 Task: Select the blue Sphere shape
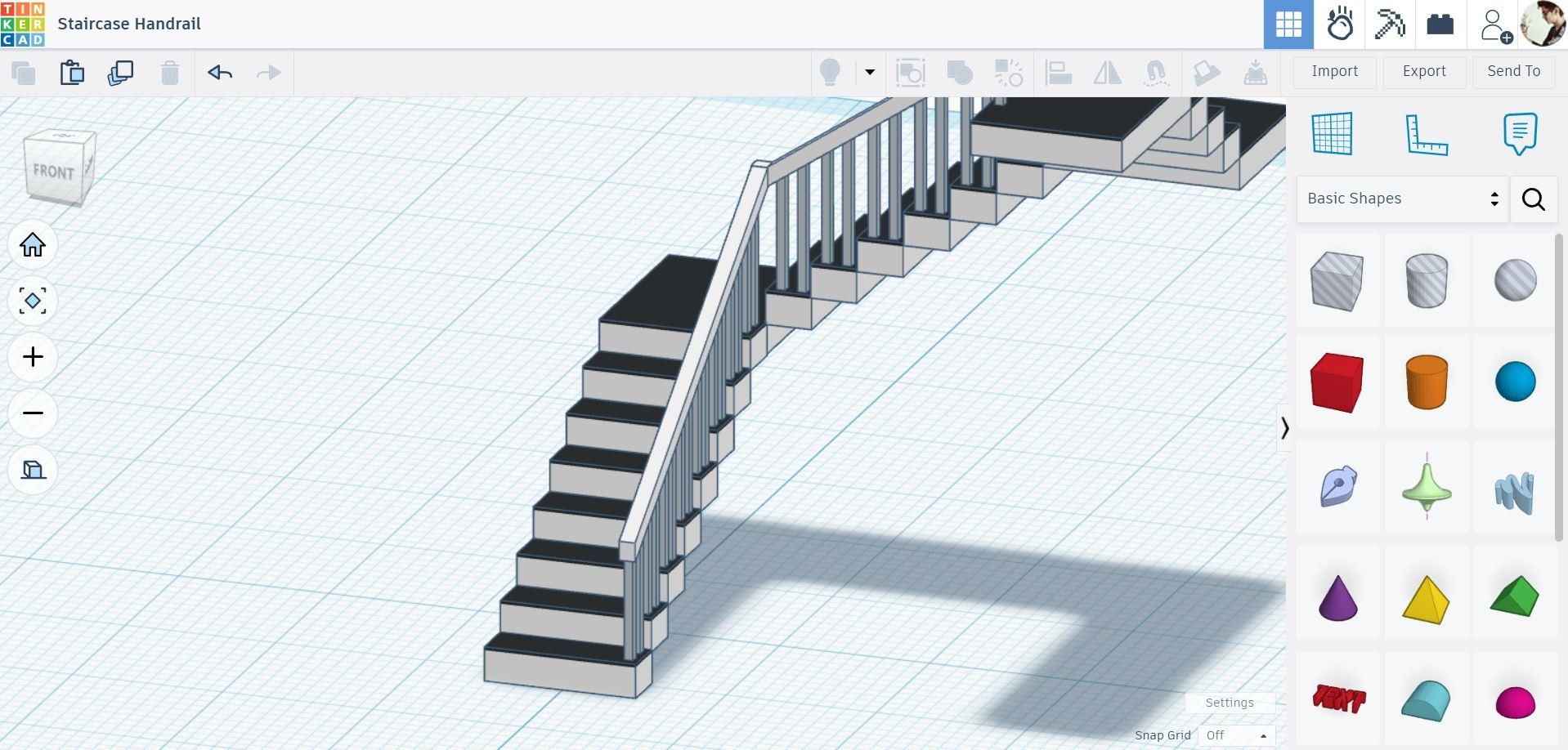1515,382
